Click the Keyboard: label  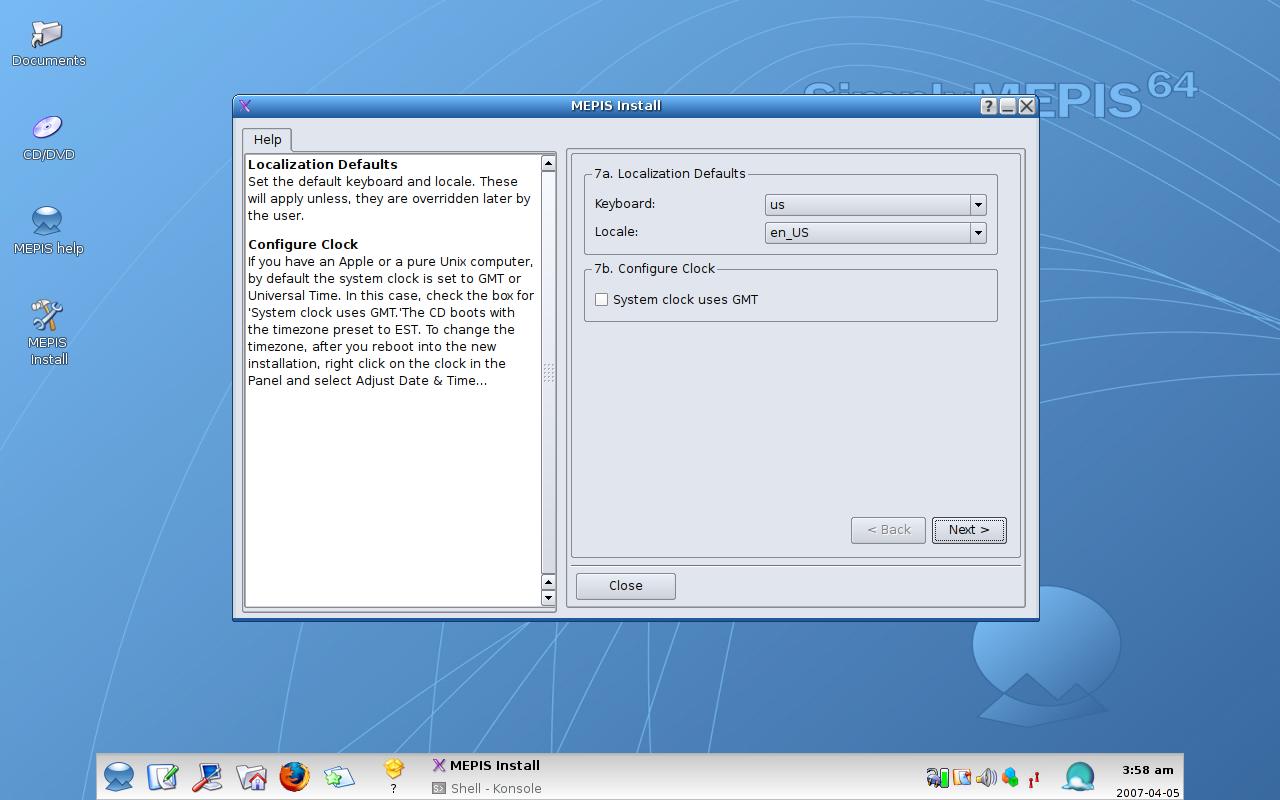pos(625,204)
